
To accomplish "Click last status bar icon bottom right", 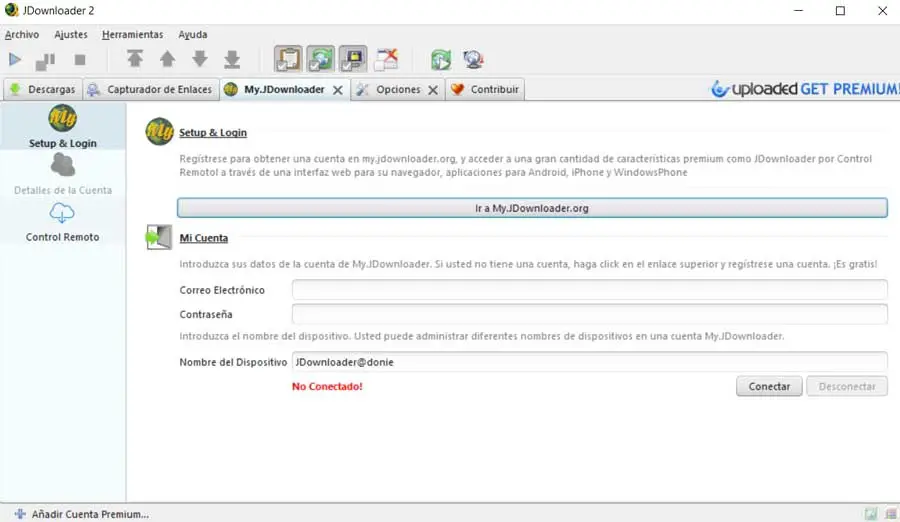I will 891,514.
